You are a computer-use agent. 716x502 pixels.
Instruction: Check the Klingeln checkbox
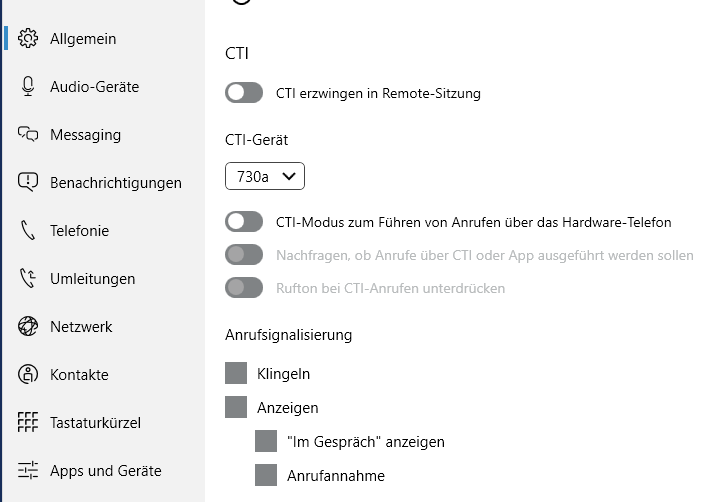[236, 373]
